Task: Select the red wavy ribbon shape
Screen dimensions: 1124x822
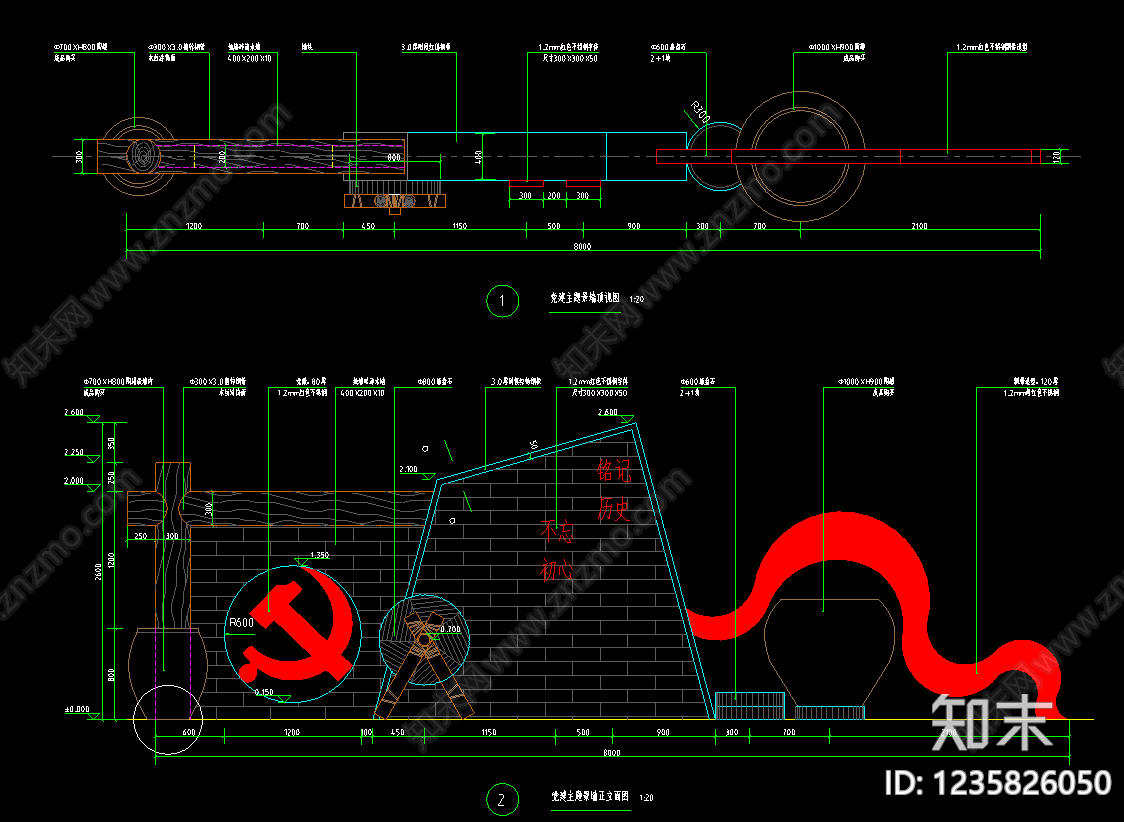Action: (x=877, y=615)
